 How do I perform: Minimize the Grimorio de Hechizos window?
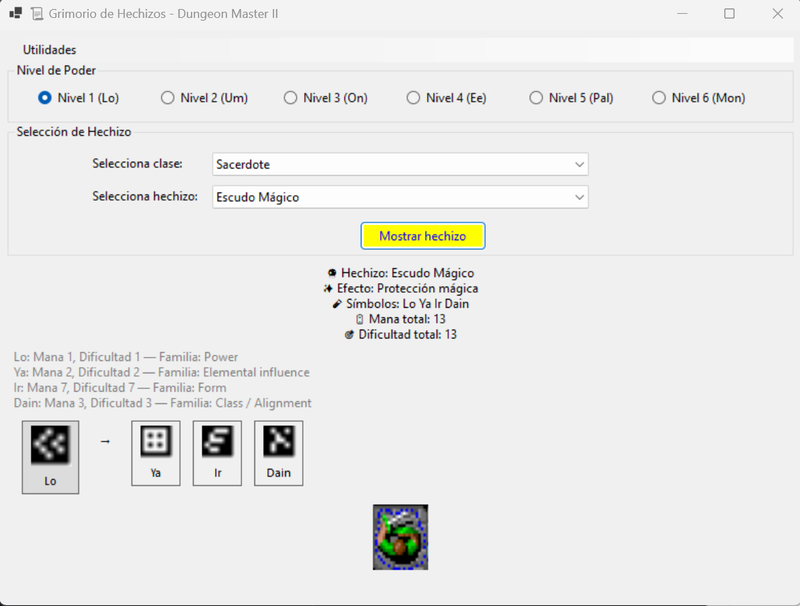682,14
